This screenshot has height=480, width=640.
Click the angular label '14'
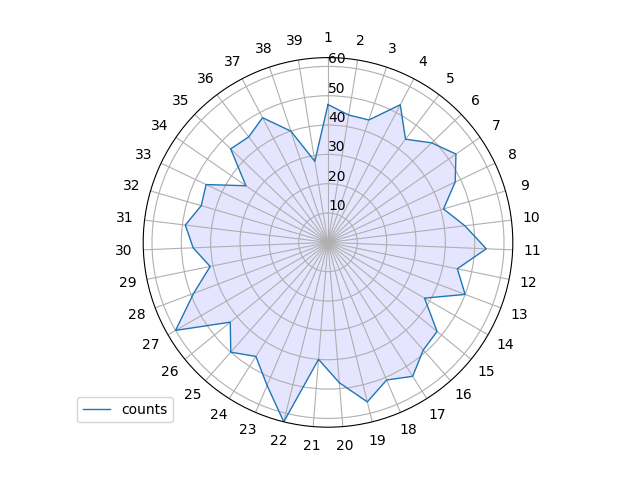pos(505,344)
